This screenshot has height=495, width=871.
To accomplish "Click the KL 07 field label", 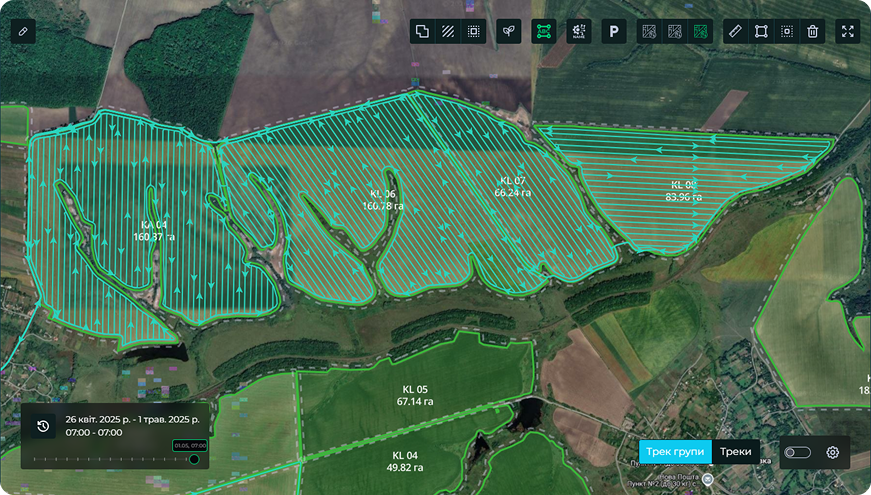I will 511,187.
